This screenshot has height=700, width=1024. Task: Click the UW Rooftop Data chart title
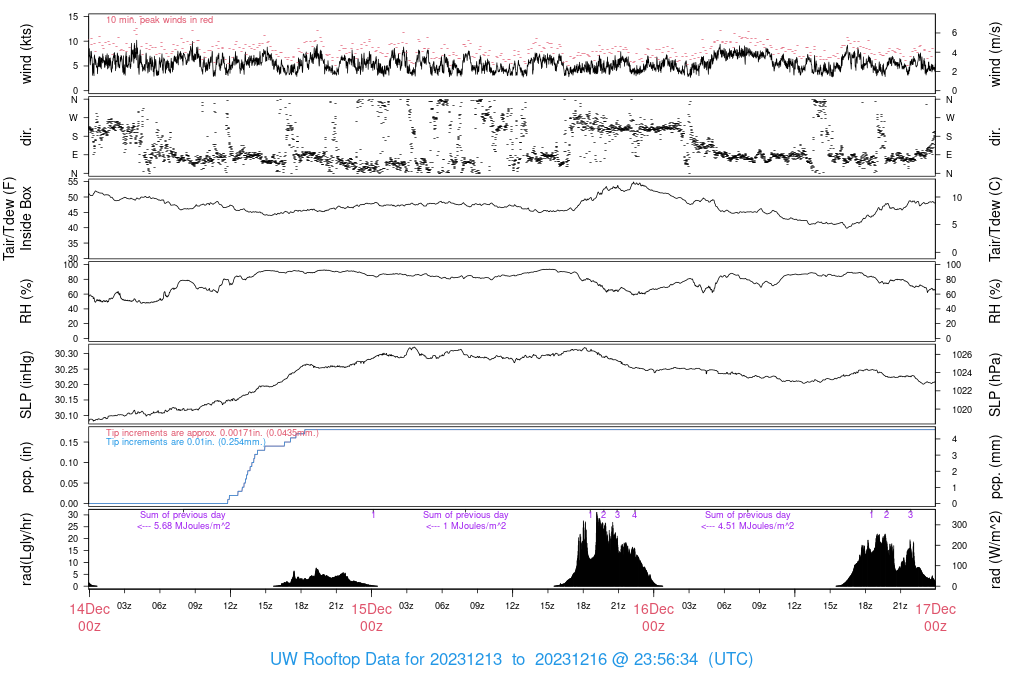click(x=511, y=660)
